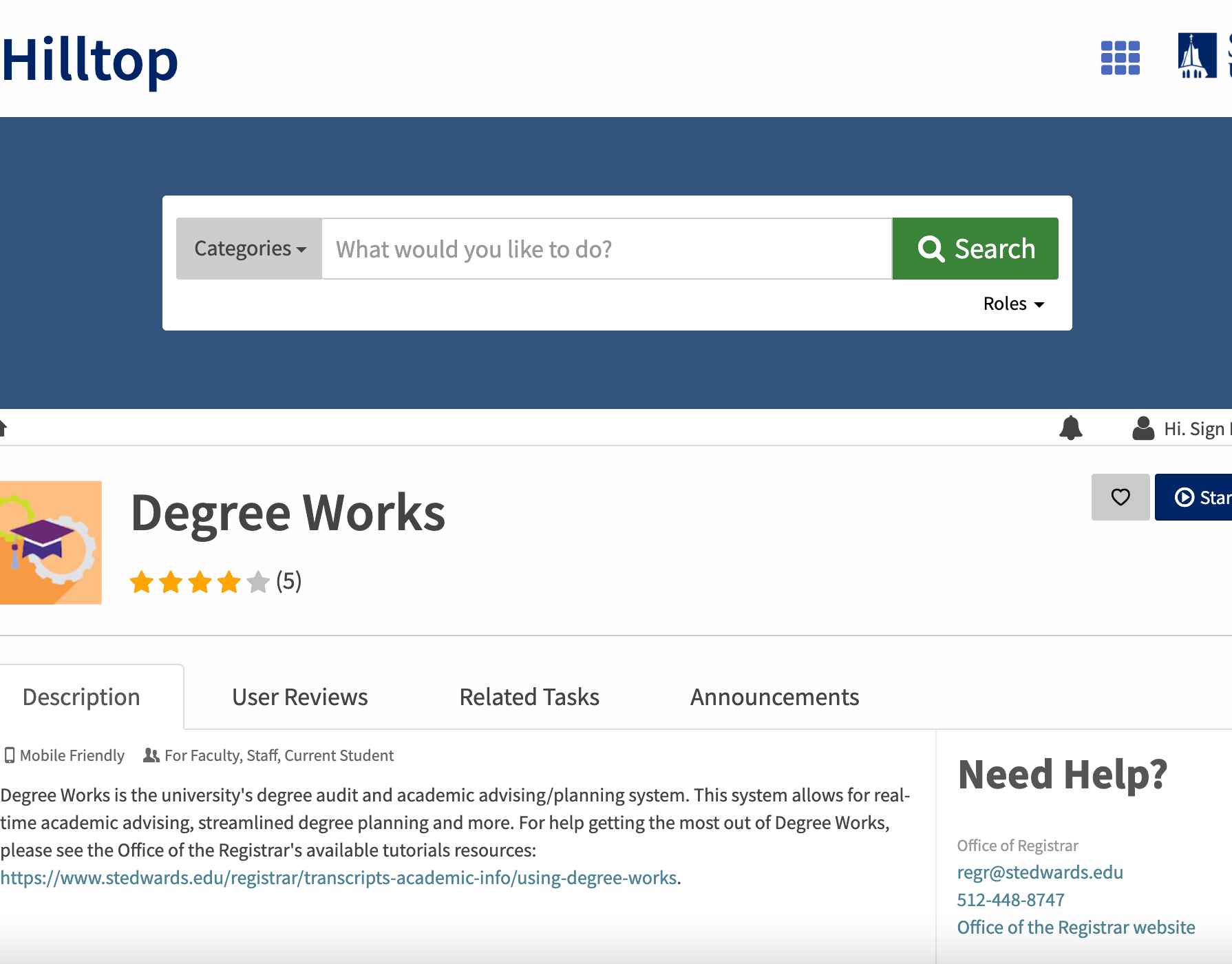
Task: Open the Announcements tab
Action: [774, 697]
